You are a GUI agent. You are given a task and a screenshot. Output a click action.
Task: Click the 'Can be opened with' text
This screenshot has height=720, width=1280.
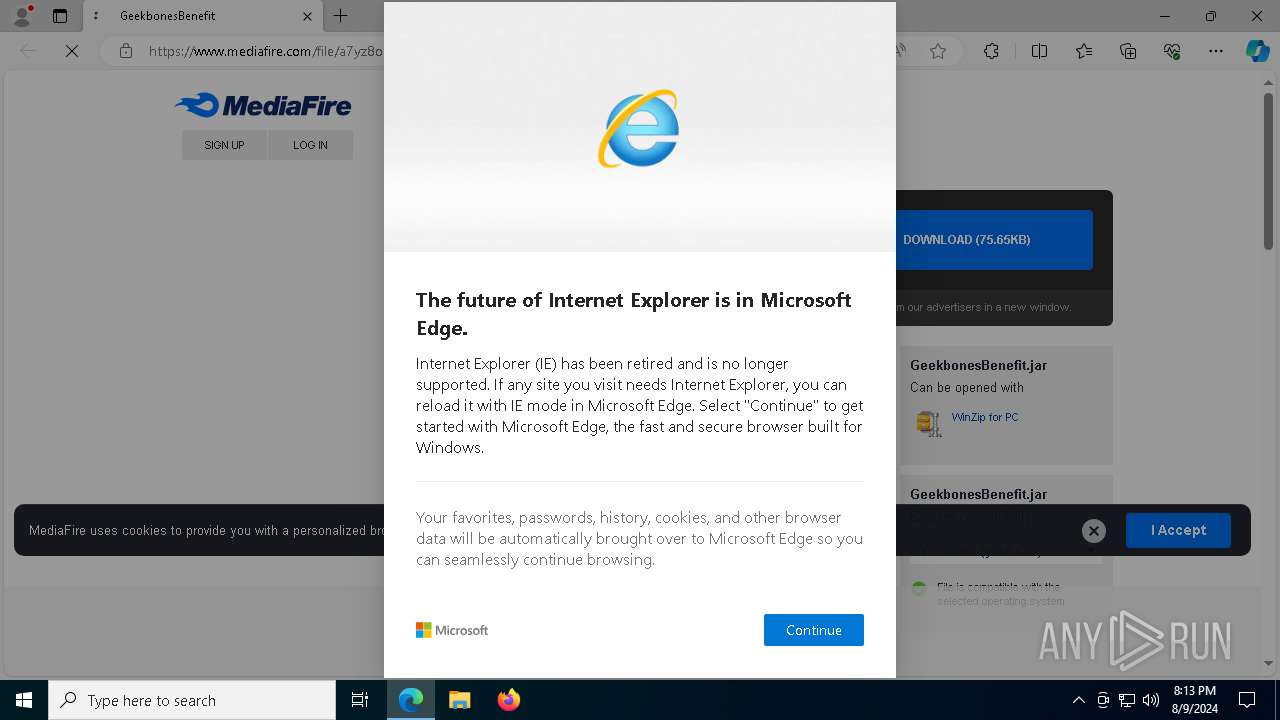[x=966, y=387]
